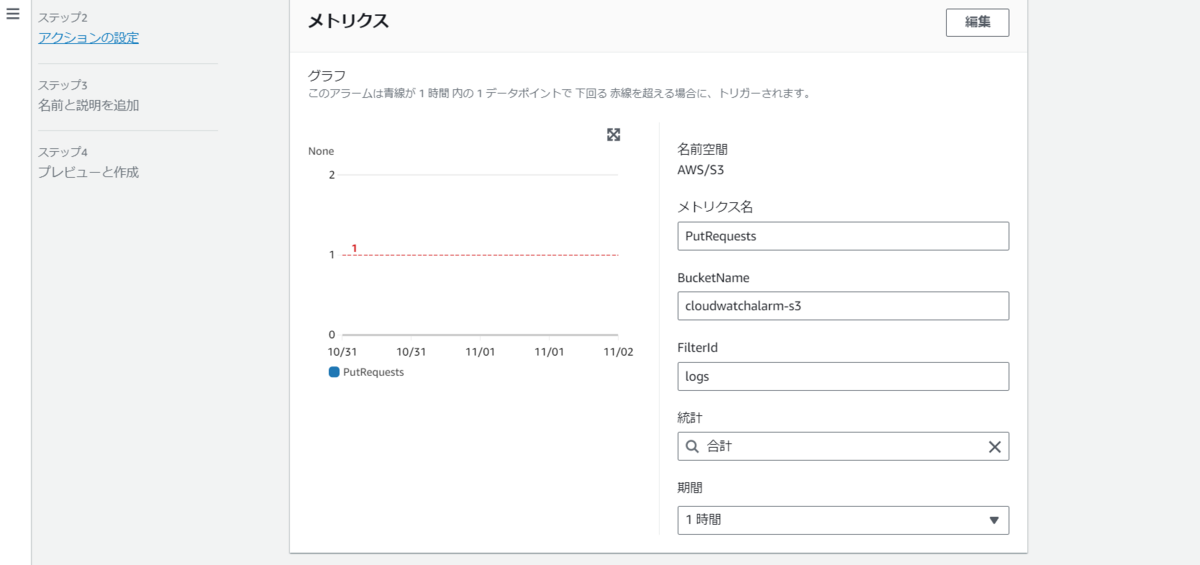Click the red threshold label 1 on graph
The image size is (1200, 565).
[x=354, y=247]
